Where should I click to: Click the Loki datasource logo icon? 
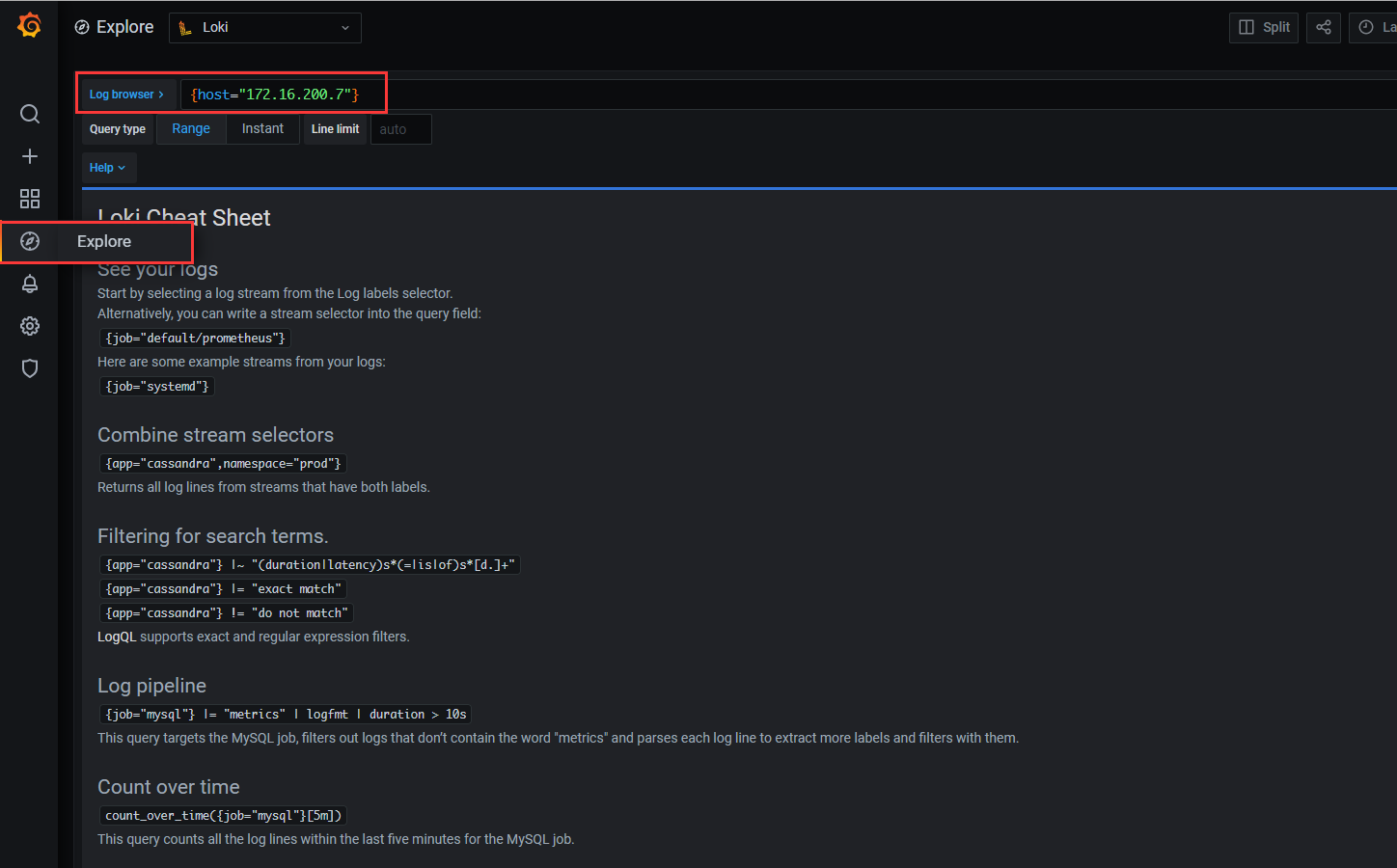pyautogui.click(x=185, y=28)
